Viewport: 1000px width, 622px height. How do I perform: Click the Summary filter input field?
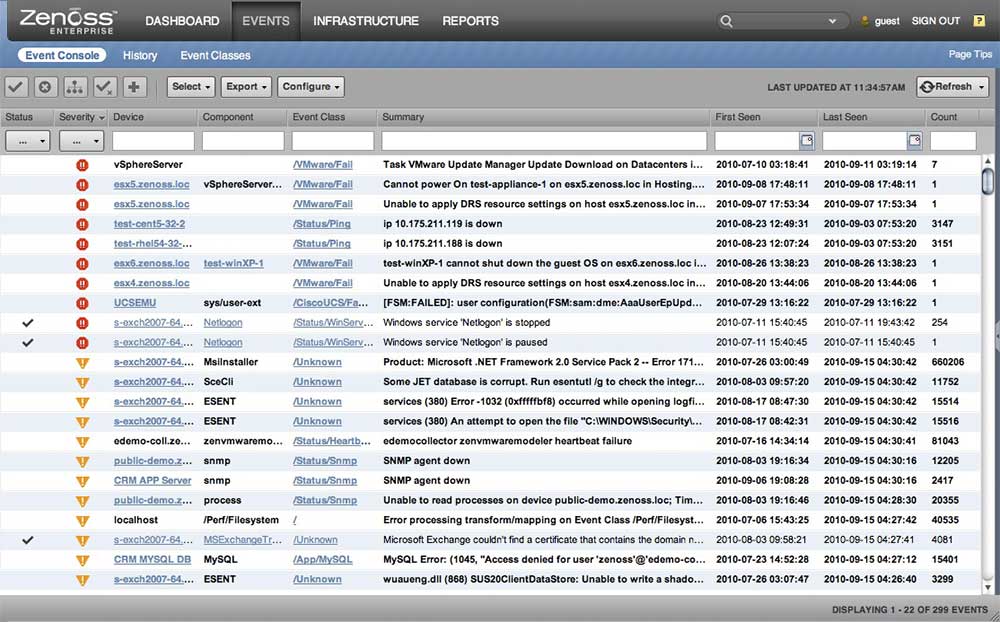click(x=544, y=141)
